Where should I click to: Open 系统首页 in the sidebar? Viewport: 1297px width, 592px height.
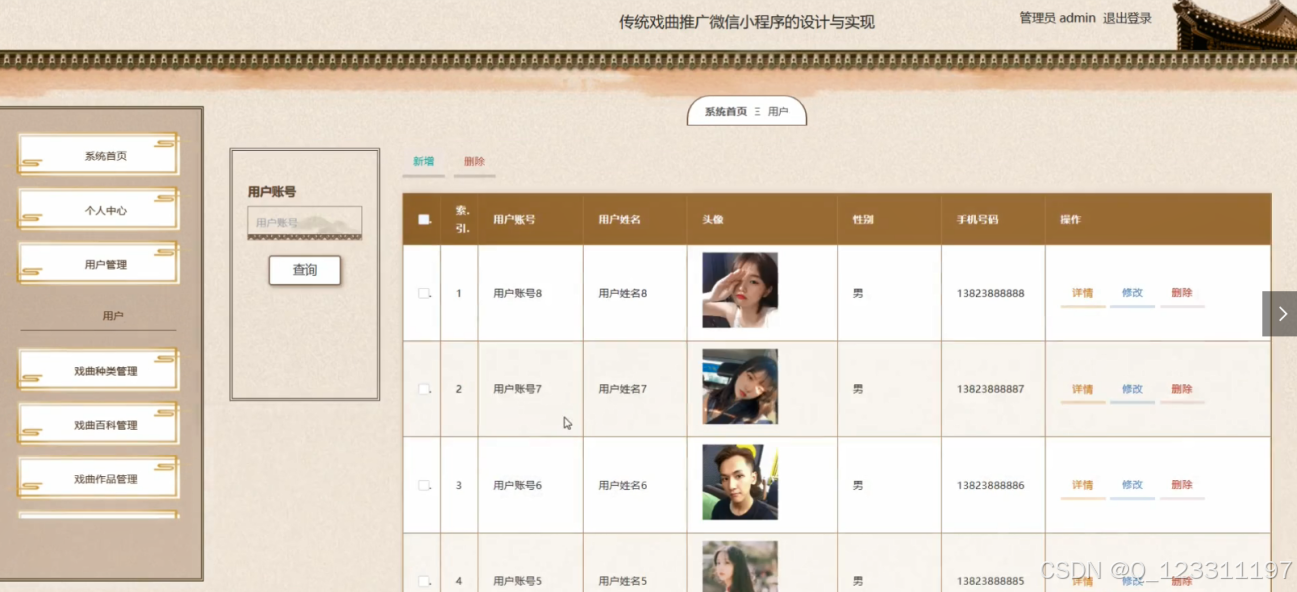click(99, 155)
